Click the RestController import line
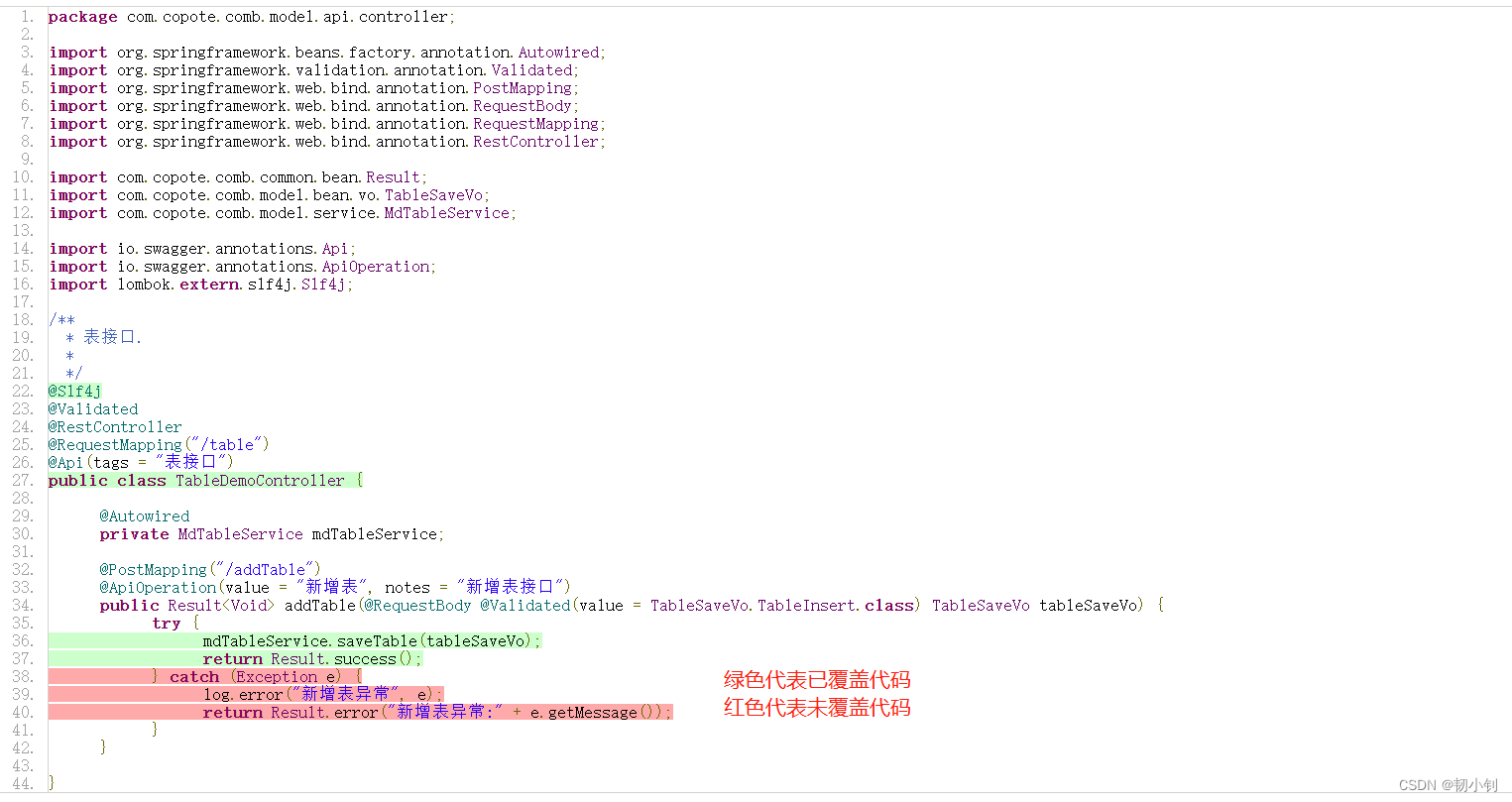Screen dimensions: 1512x802 tap(327, 142)
